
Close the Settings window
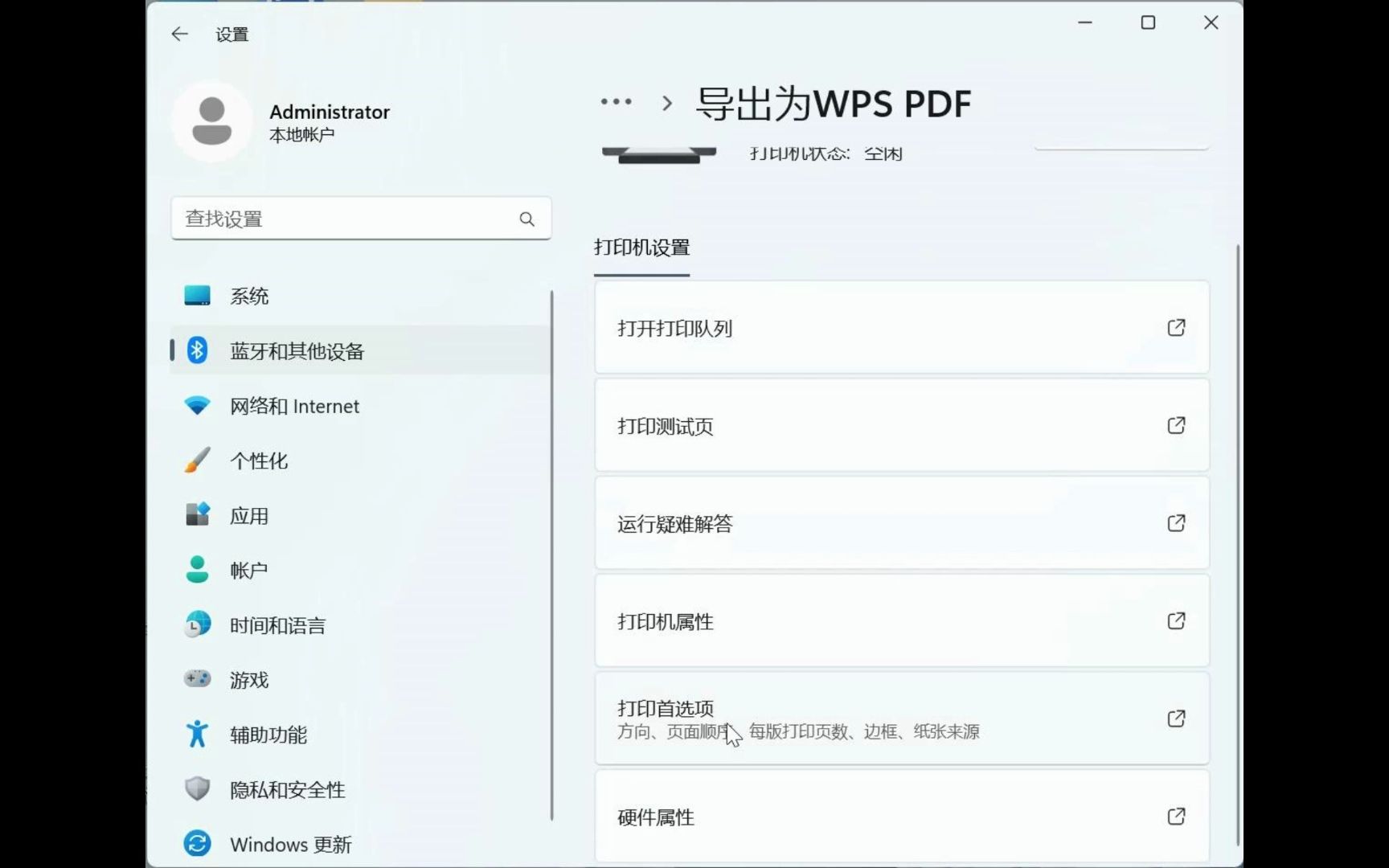(1211, 23)
